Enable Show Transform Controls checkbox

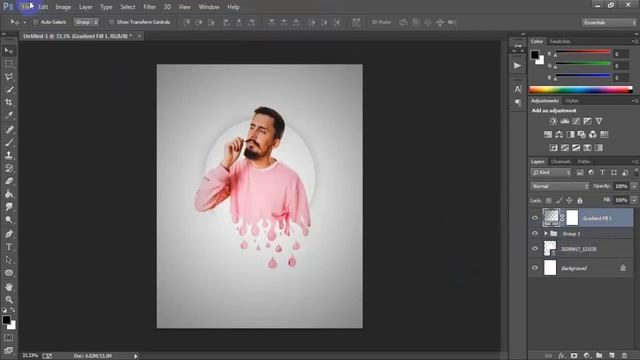pos(111,22)
